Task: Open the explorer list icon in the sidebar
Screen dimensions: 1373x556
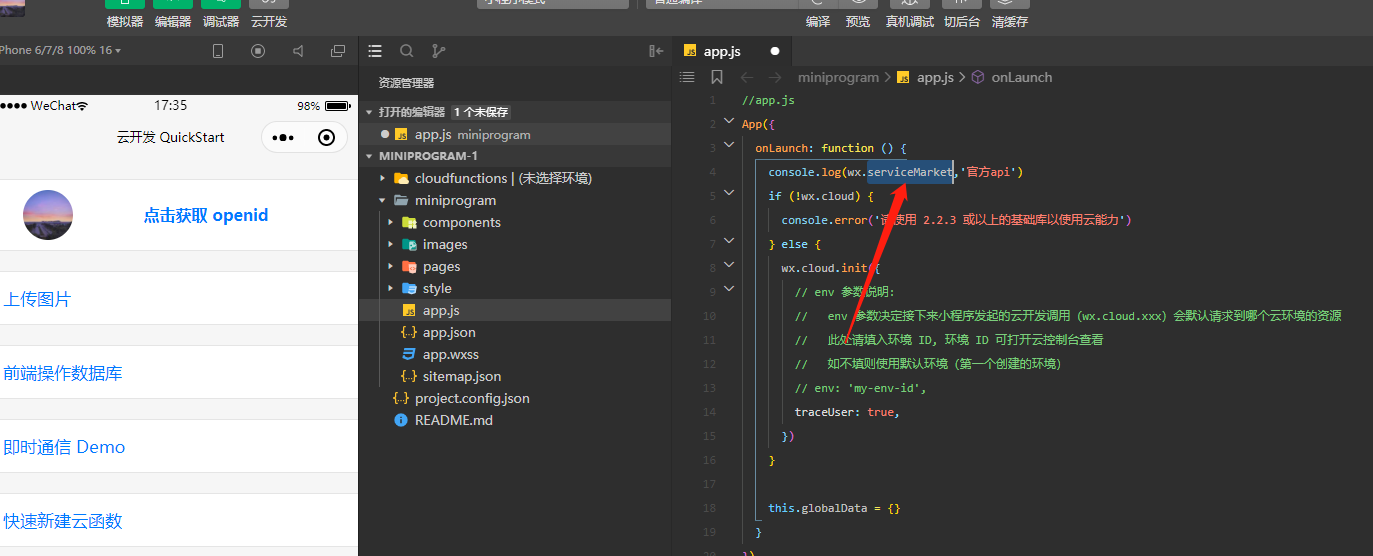Action: [x=375, y=51]
